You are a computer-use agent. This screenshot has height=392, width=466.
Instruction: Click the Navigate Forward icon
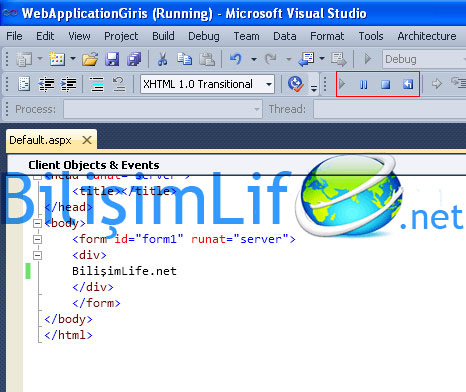pos(339,59)
